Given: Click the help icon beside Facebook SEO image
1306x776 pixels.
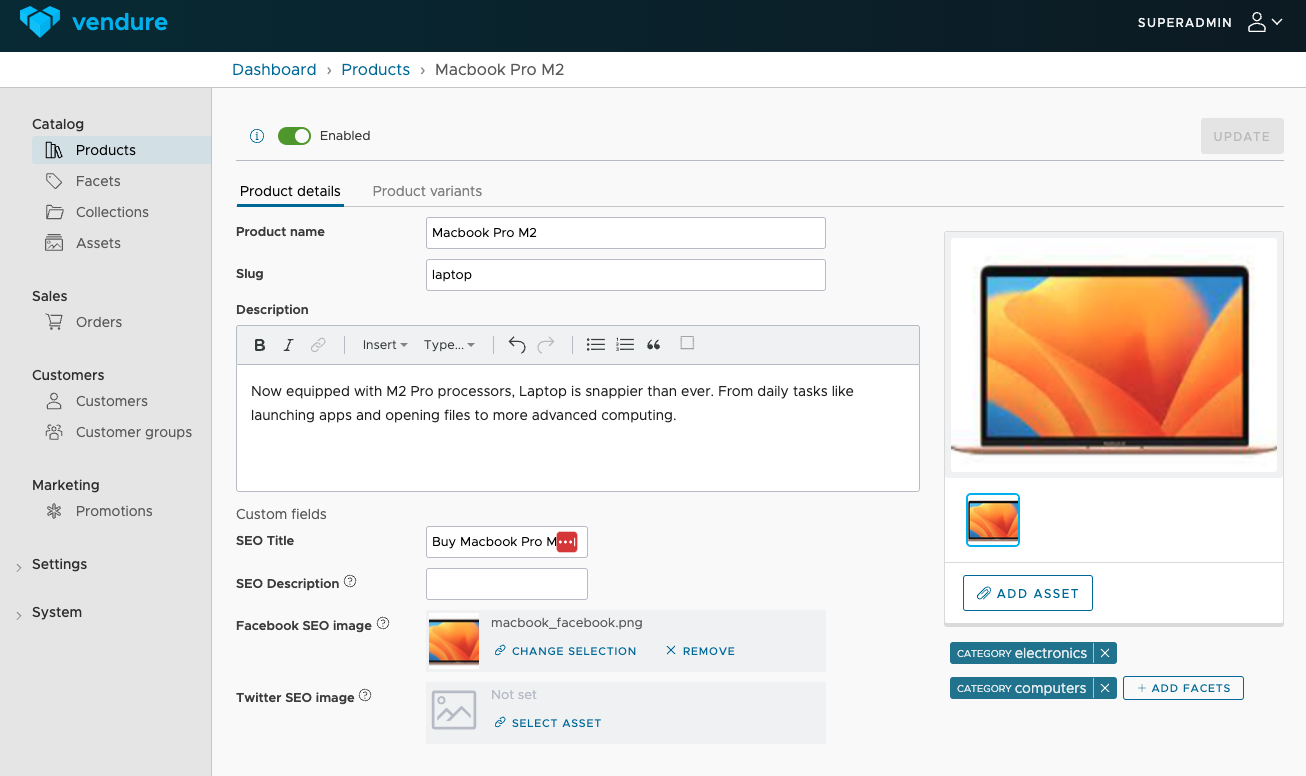Looking at the screenshot, I should 383,624.
